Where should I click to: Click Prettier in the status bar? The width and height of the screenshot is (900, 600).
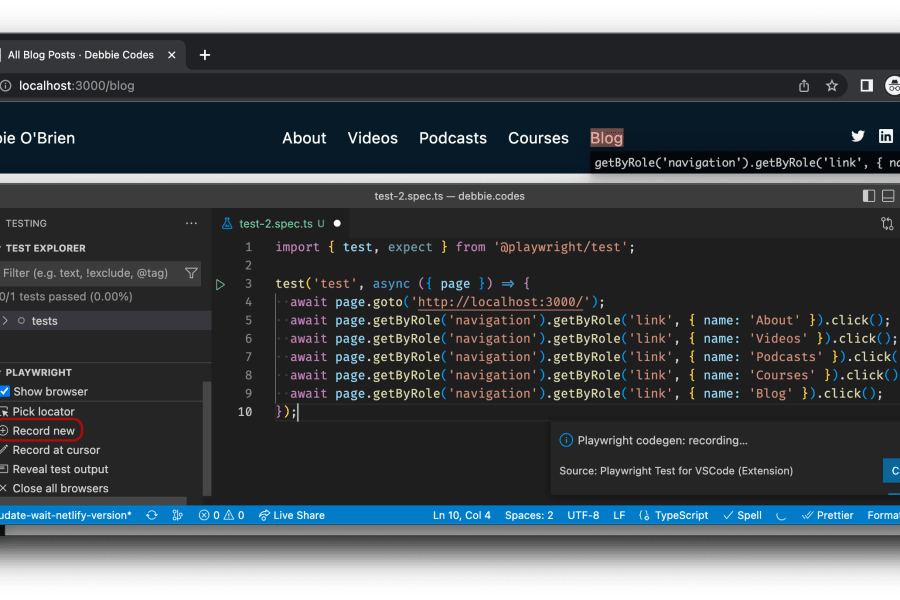coord(827,515)
